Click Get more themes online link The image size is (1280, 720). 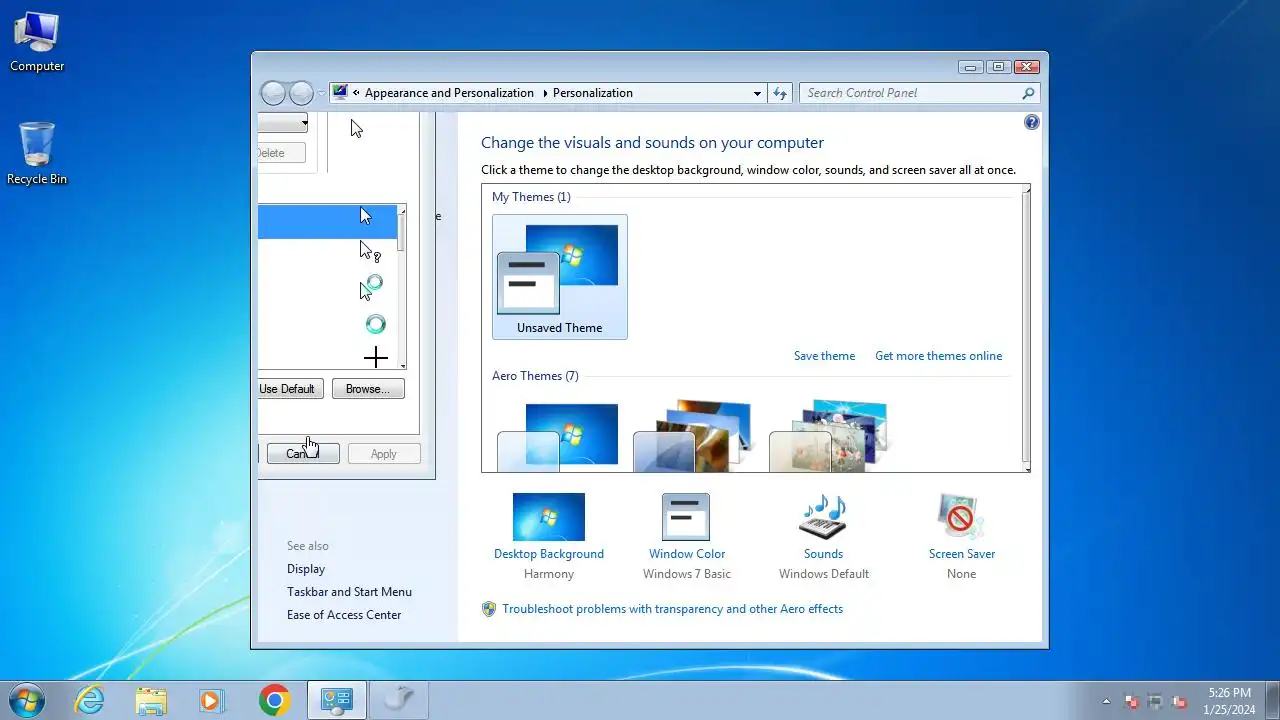[938, 356]
